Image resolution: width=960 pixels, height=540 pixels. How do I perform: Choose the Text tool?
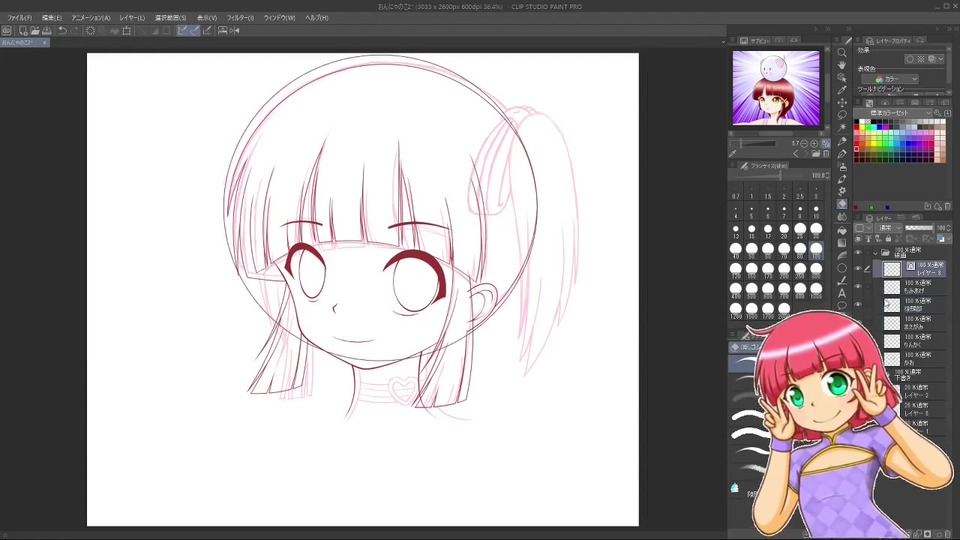tap(842, 293)
